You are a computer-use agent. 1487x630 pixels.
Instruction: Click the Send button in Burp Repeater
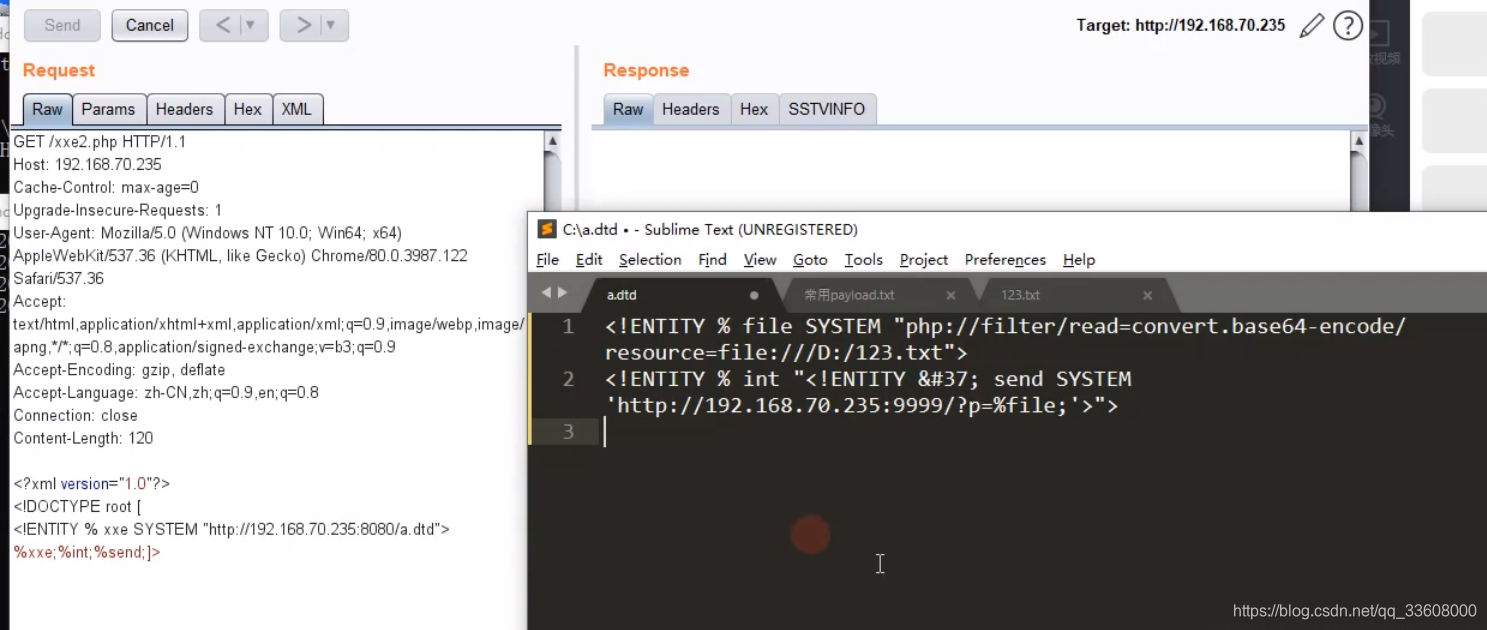(x=62, y=26)
